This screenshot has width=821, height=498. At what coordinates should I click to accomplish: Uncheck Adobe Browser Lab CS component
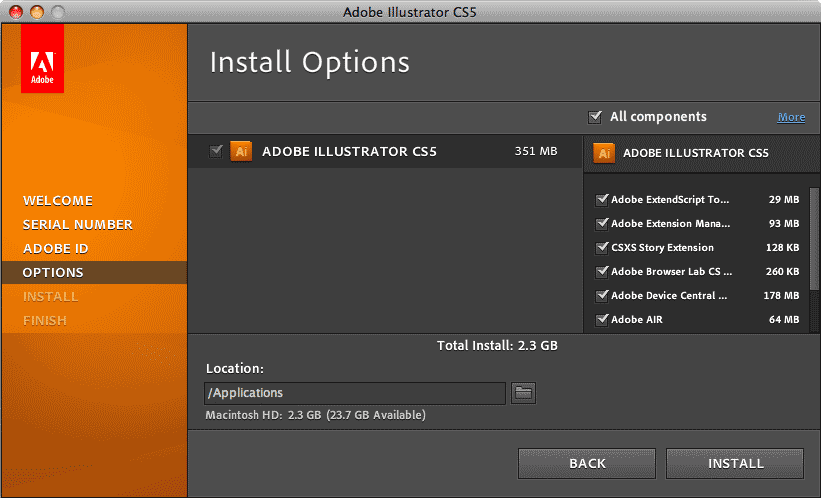(x=602, y=272)
